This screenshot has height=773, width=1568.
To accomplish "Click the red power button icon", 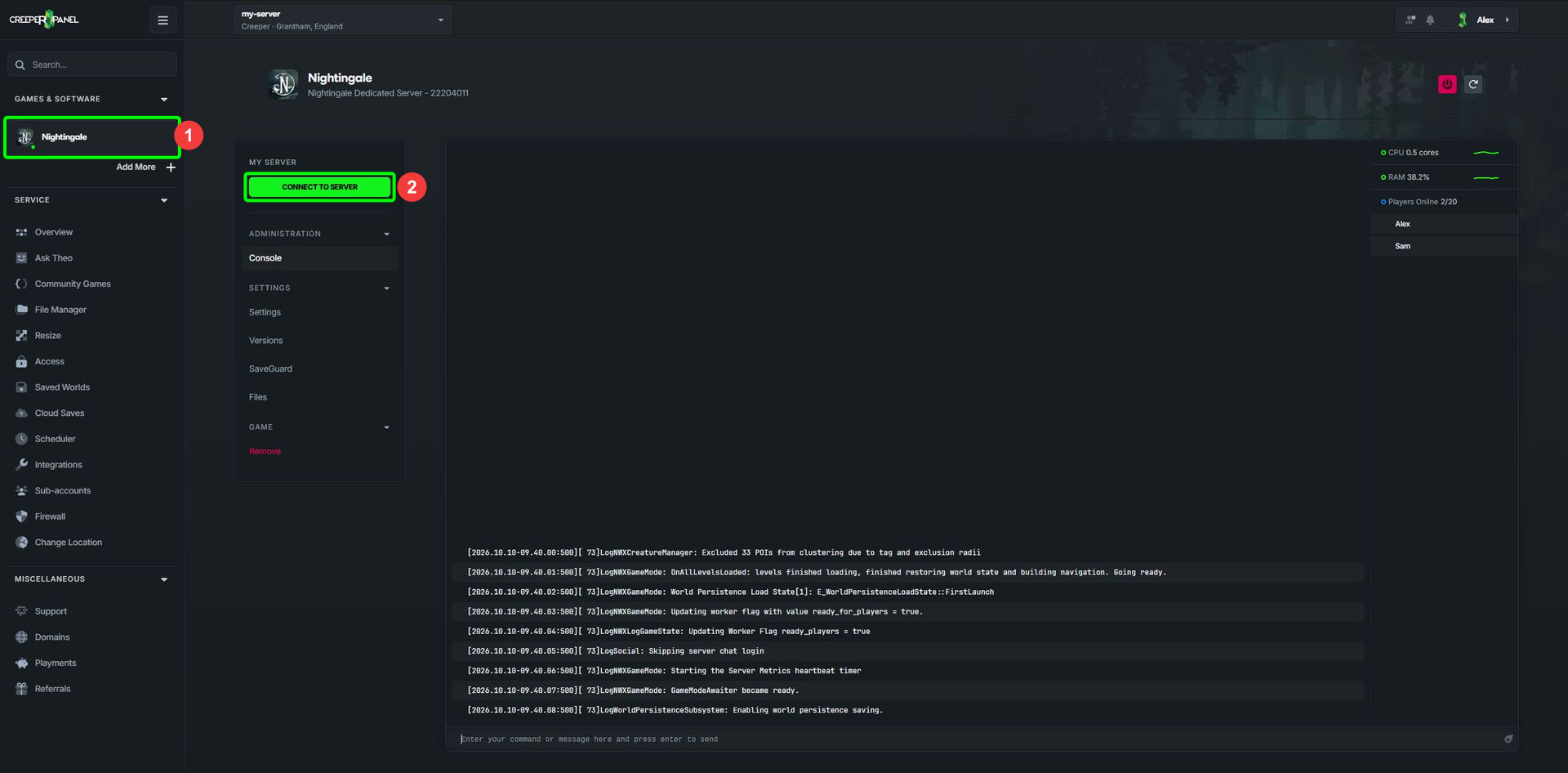I will [x=1447, y=84].
